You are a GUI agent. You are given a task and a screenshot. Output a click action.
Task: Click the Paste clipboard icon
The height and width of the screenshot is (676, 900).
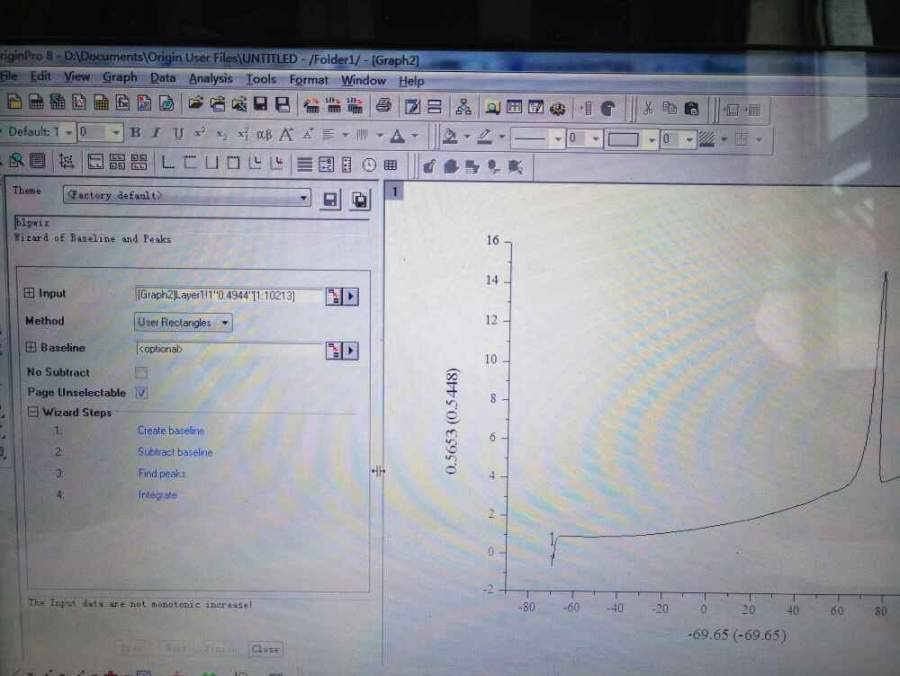692,108
